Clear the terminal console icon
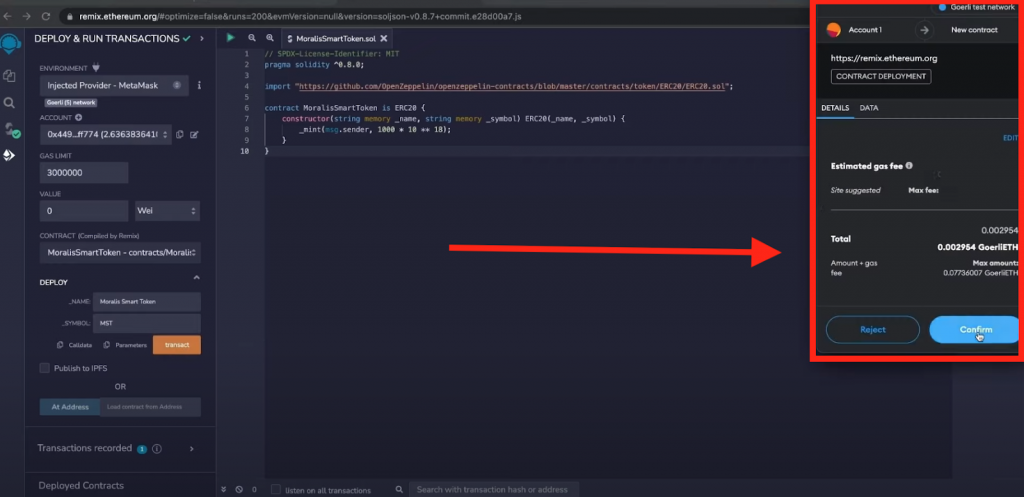Screen dimensions: 1024x497 click(x=239, y=489)
